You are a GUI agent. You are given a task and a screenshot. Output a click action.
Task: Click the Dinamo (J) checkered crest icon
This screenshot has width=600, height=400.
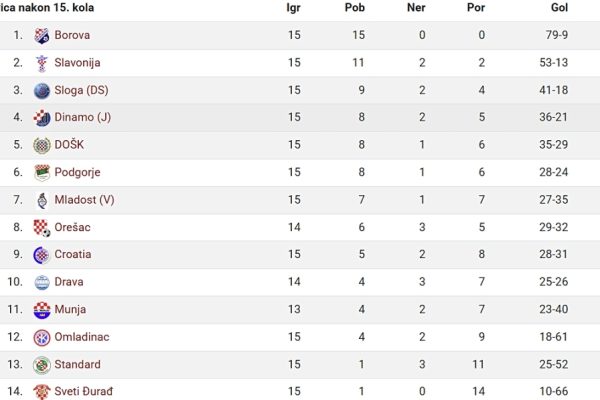coord(42,118)
